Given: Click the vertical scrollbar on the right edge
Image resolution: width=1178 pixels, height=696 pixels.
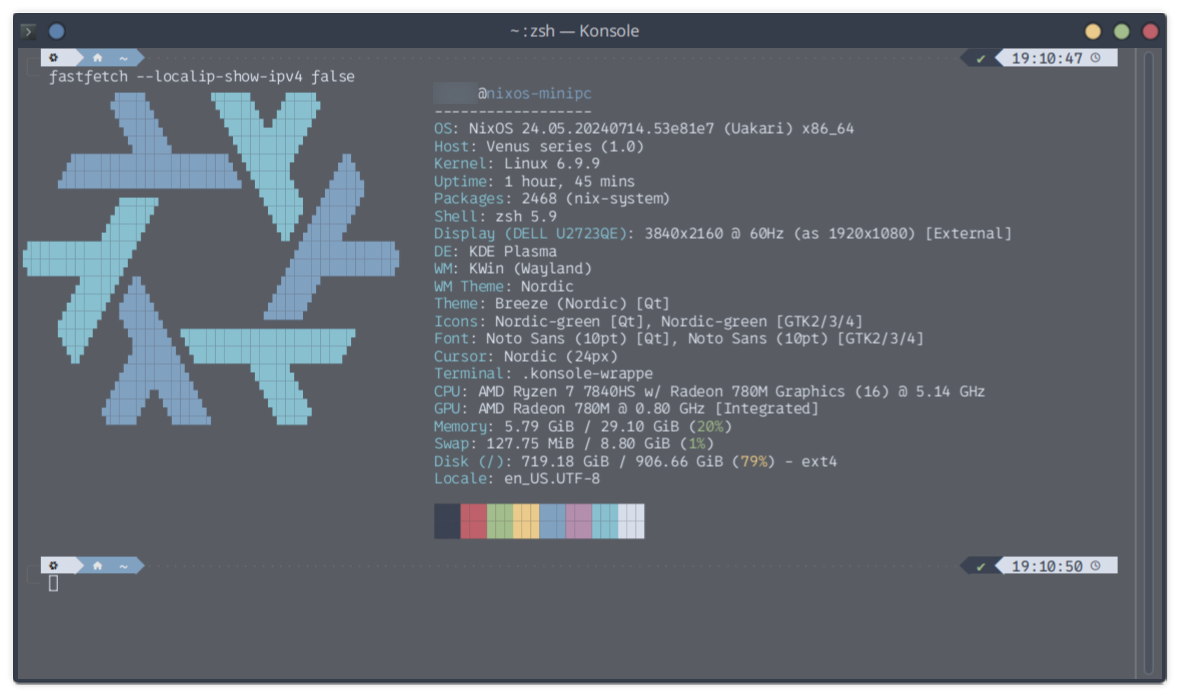Looking at the screenshot, I should [1149, 360].
